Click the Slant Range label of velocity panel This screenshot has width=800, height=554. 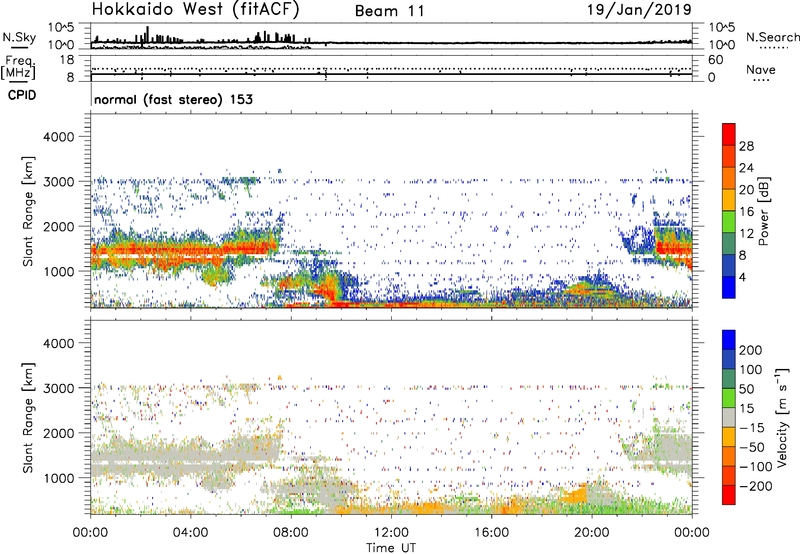point(28,417)
